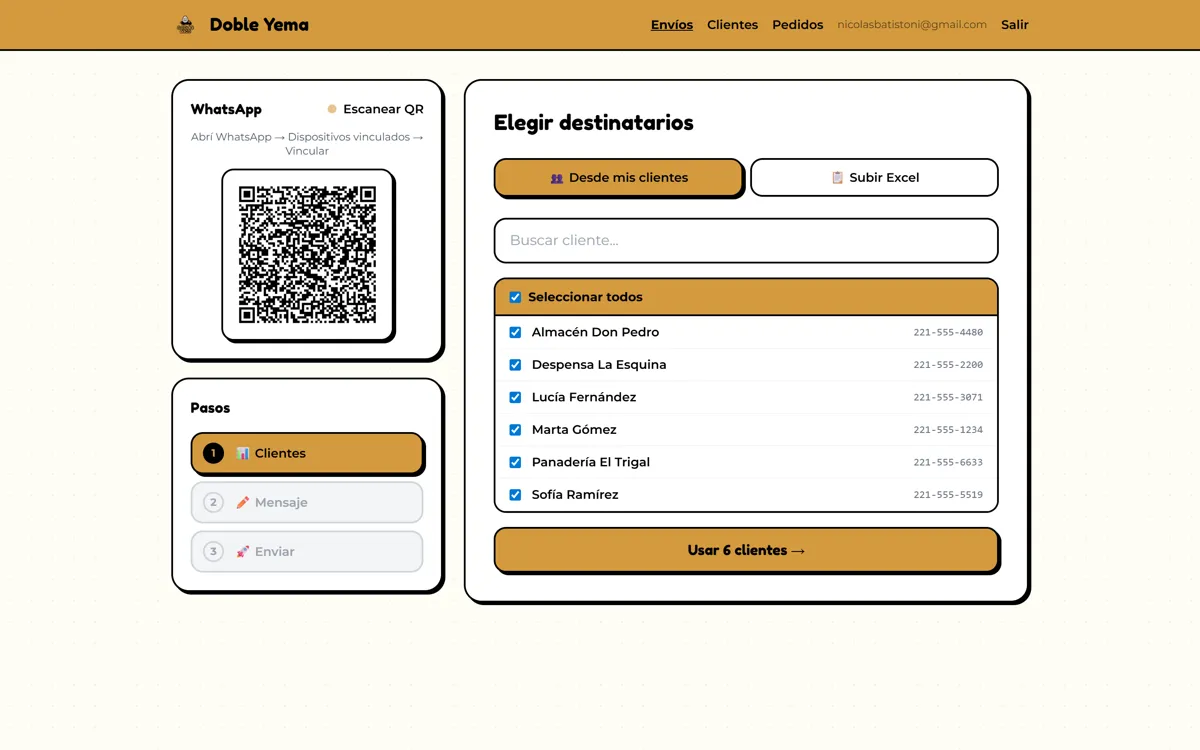
Task: Click the pencil icon in Mensaje step
Action: pos(243,502)
